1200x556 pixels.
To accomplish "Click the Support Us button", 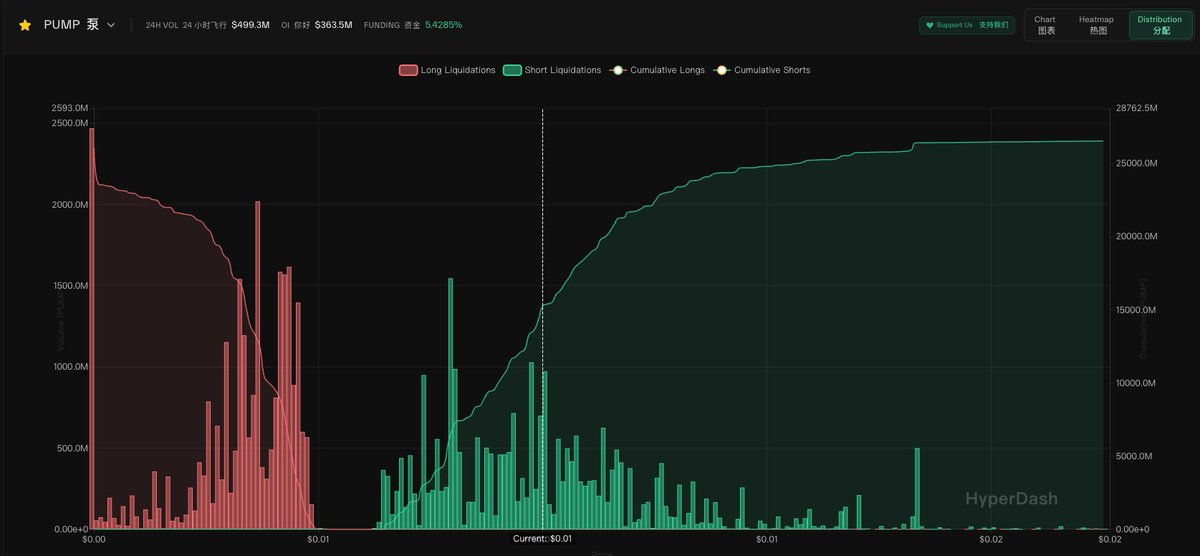I will click(967, 25).
